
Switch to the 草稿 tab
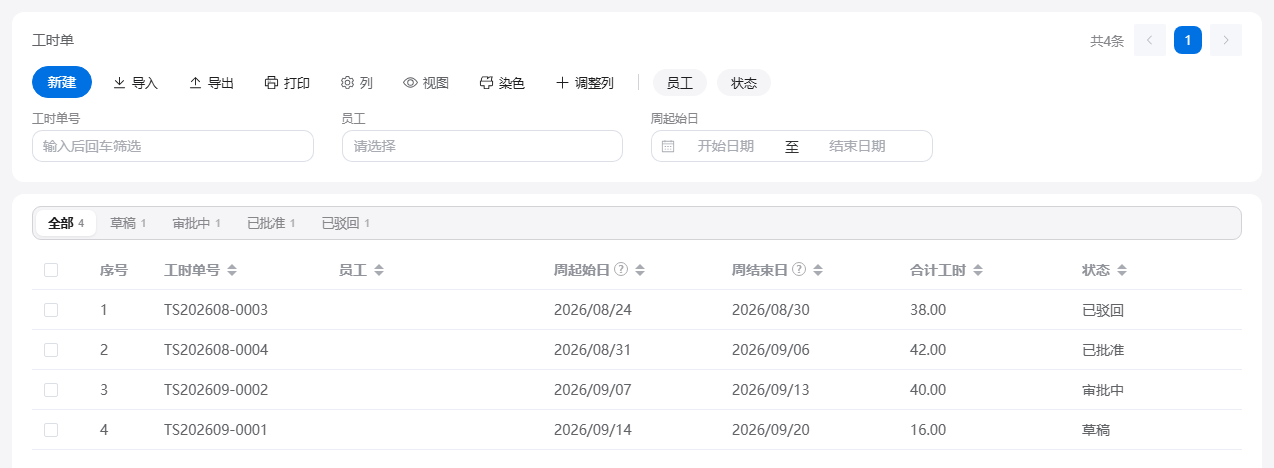(x=128, y=223)
